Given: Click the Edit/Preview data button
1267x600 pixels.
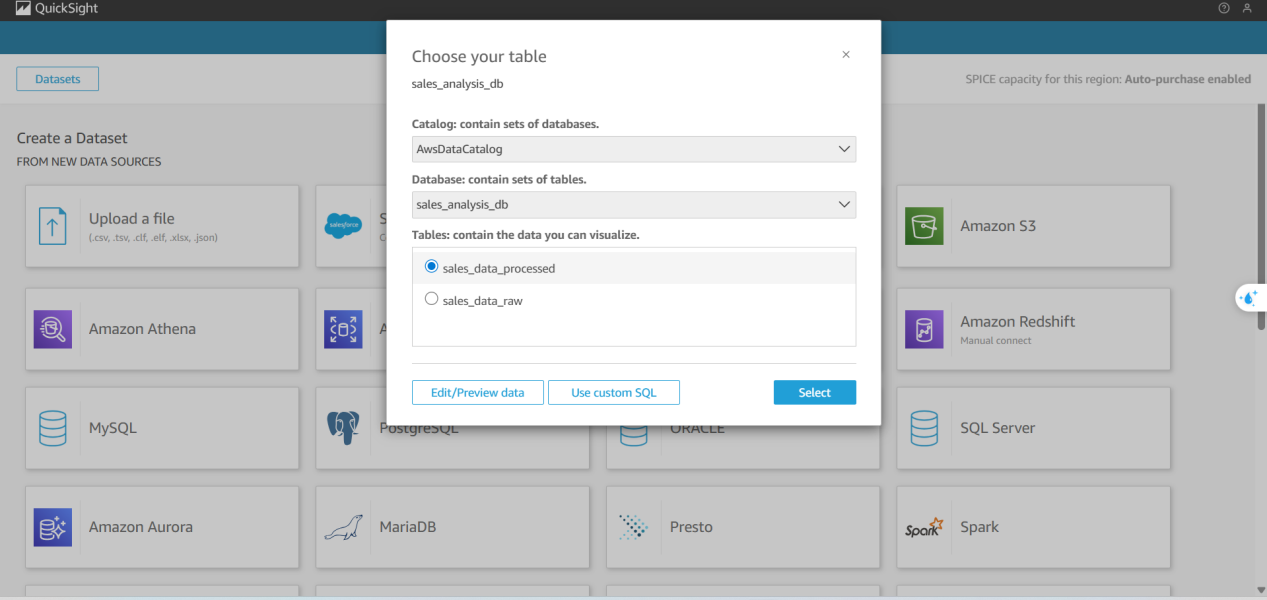Looking at the screenshot, I should [x=477, y=392].
